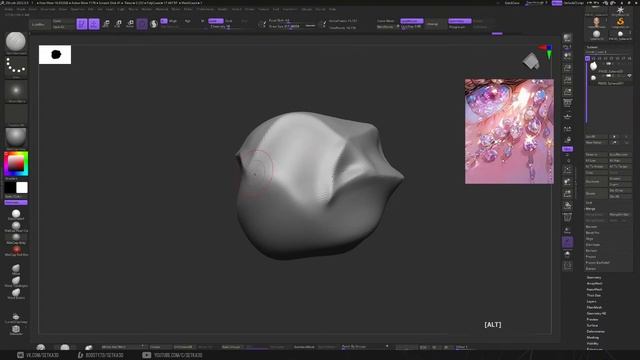Click the black blob mask preview thumbnail
The height and width of the screenshot is (360, 640).
[x=55, y=55]
